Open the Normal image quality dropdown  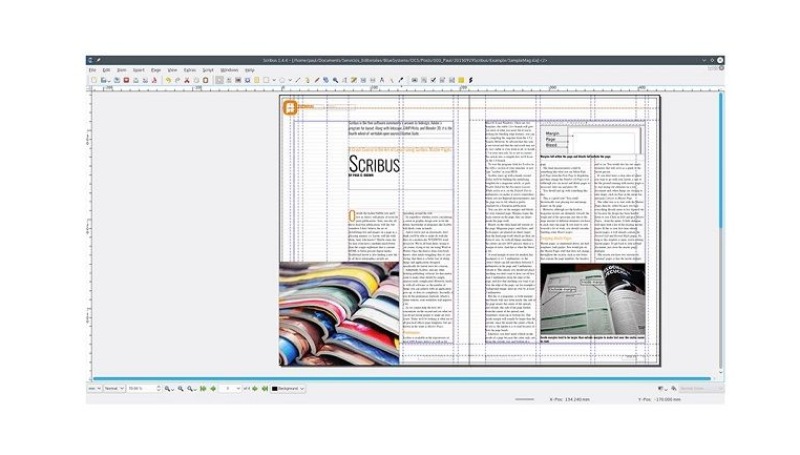(x=114, y=389)
